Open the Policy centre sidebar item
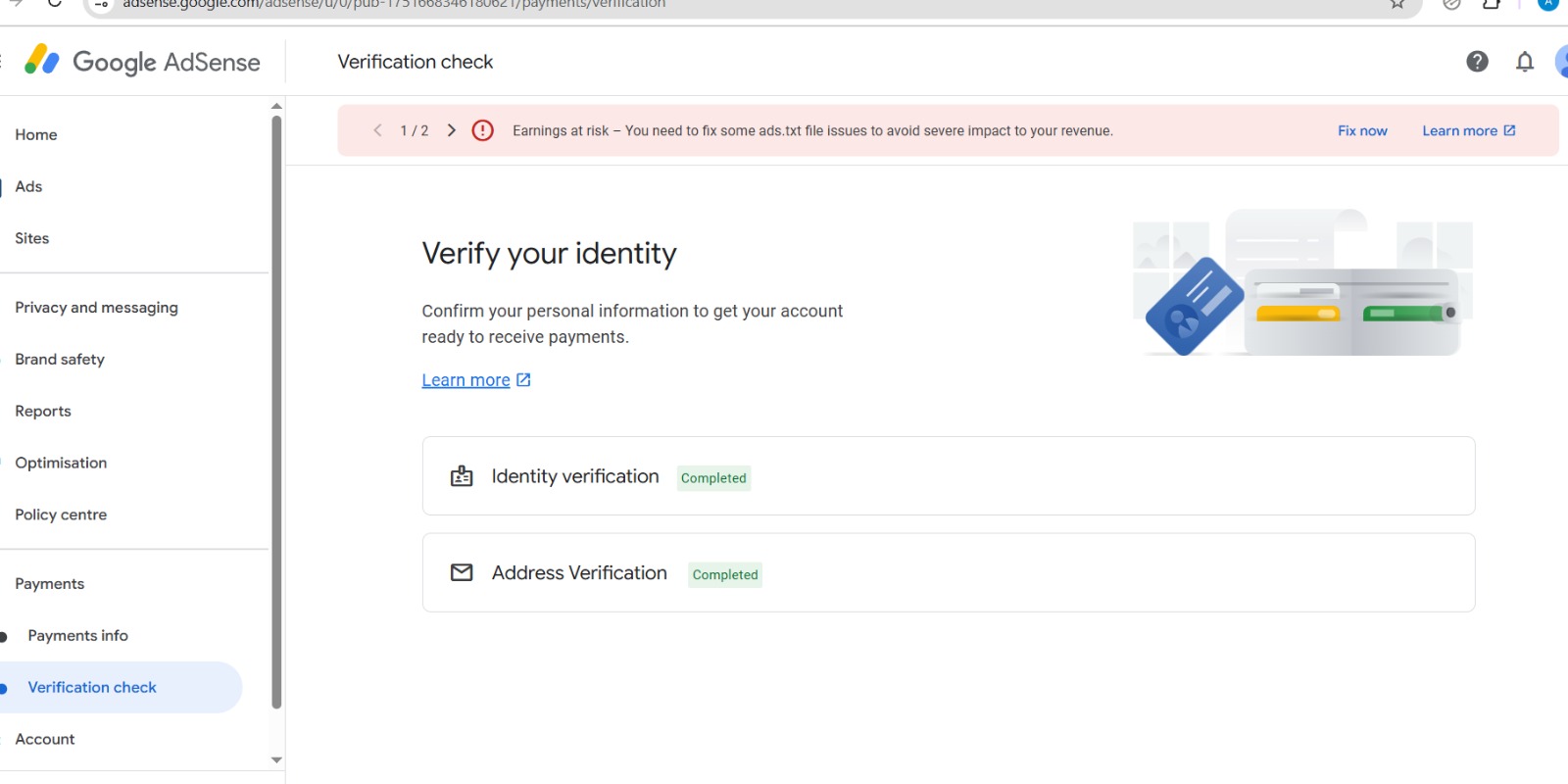The image size is (1568, 784). pos(61,514)
